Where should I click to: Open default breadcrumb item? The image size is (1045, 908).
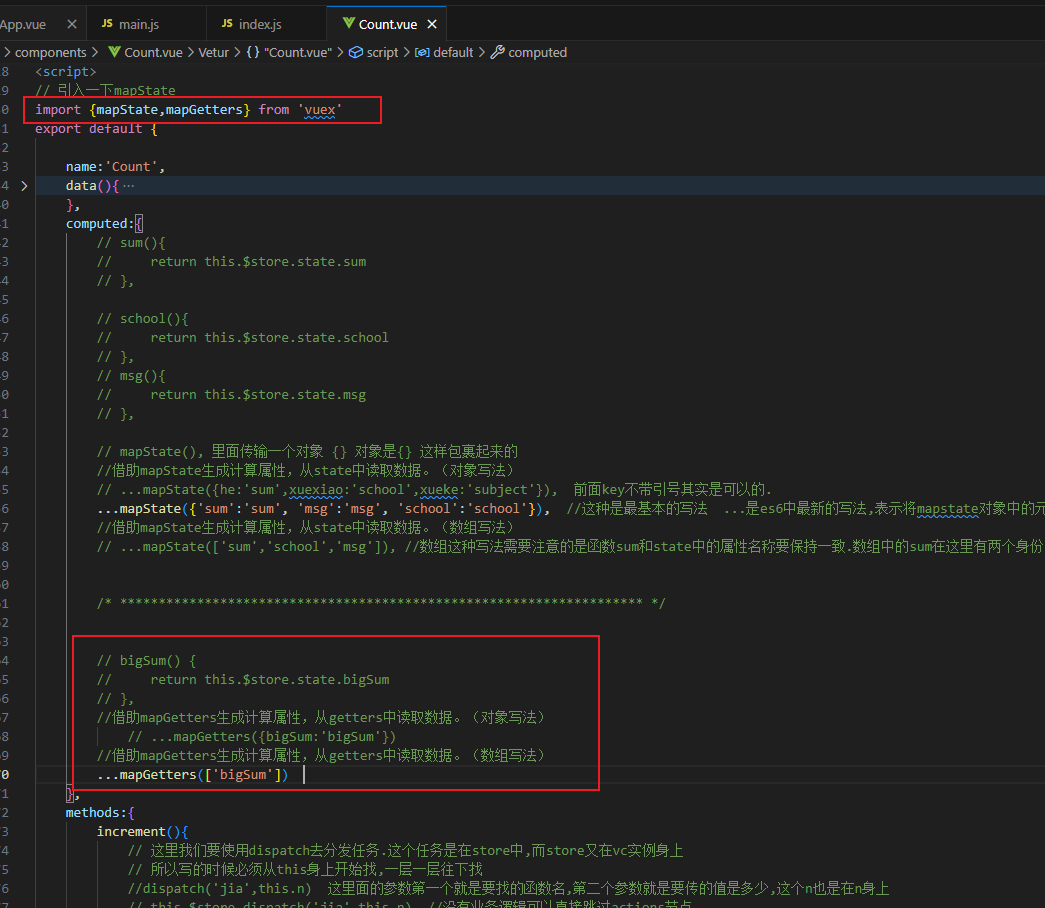tap(453, 53)
